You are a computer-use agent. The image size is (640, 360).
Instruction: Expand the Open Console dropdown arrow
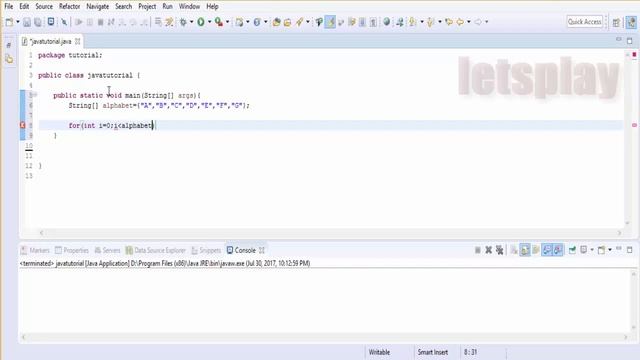tap(610, 250)
